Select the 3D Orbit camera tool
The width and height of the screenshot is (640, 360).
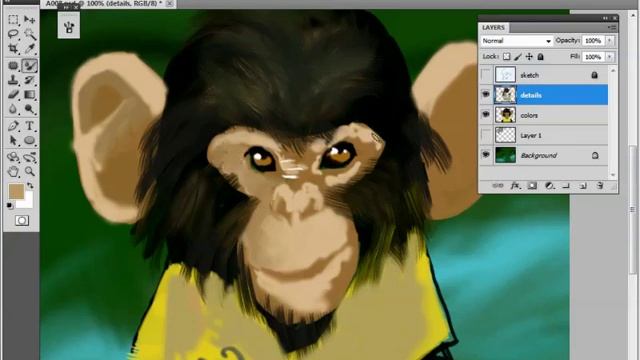point(29,157)
